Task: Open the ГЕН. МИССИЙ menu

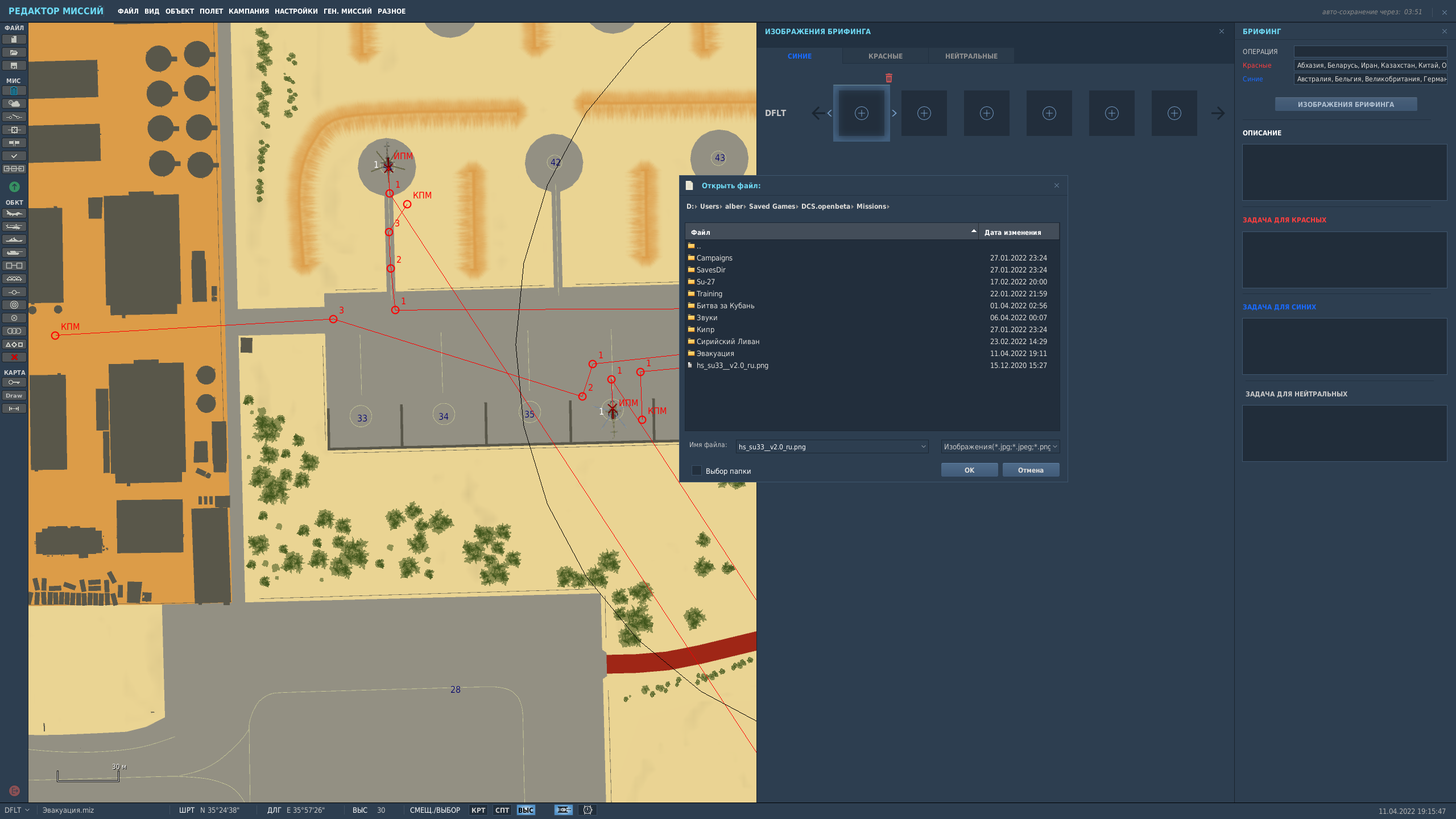Action: pyautogui.click(x=348, y=11)
